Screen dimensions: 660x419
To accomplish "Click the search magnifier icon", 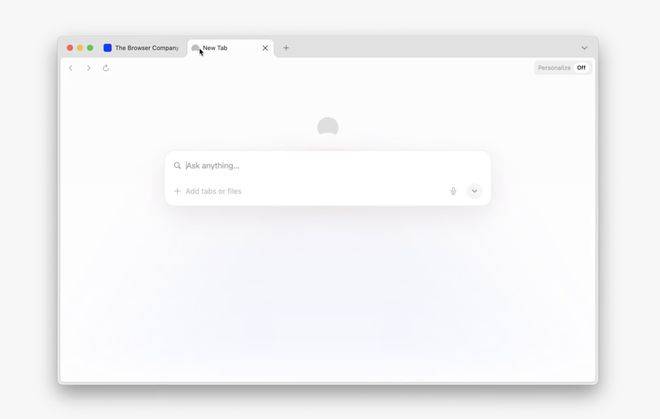I will click(x=177, y=165).
